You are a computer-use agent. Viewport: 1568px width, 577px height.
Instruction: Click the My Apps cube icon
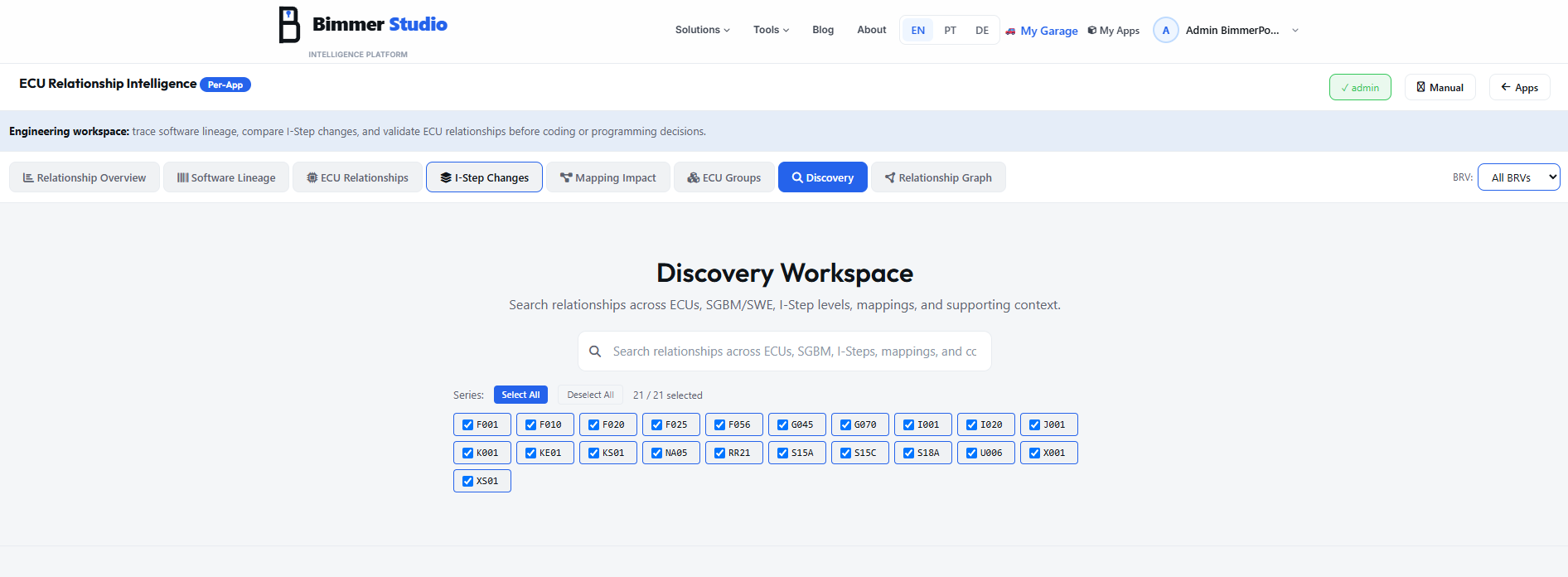coord(1092,31)
